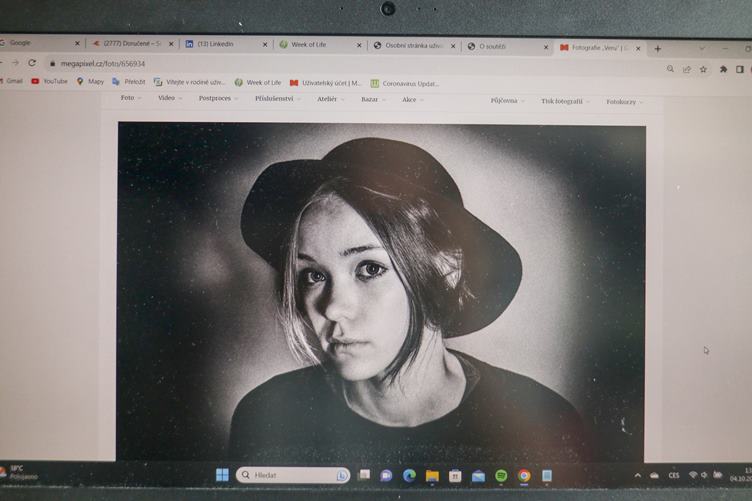Open the Windows Start menu
The image size is (752, 501).
point(222,475)
